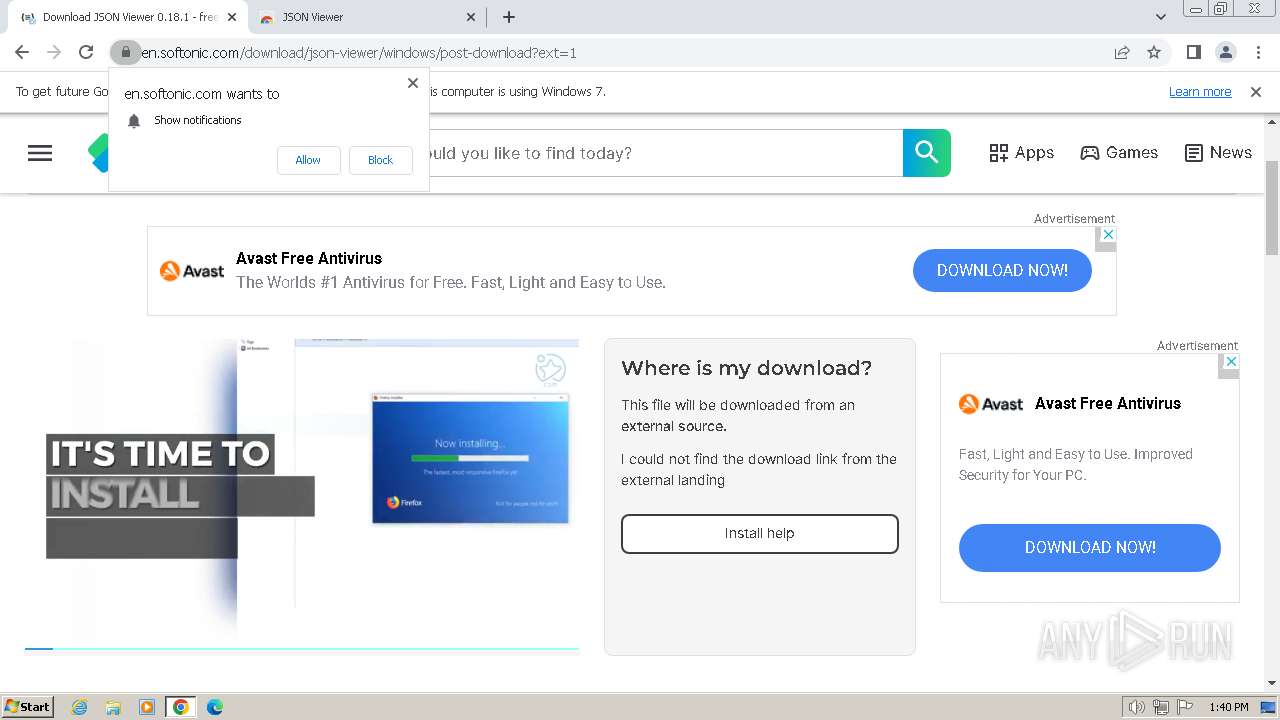Open the Learn more link
1280x720 pixels.
1200,92
